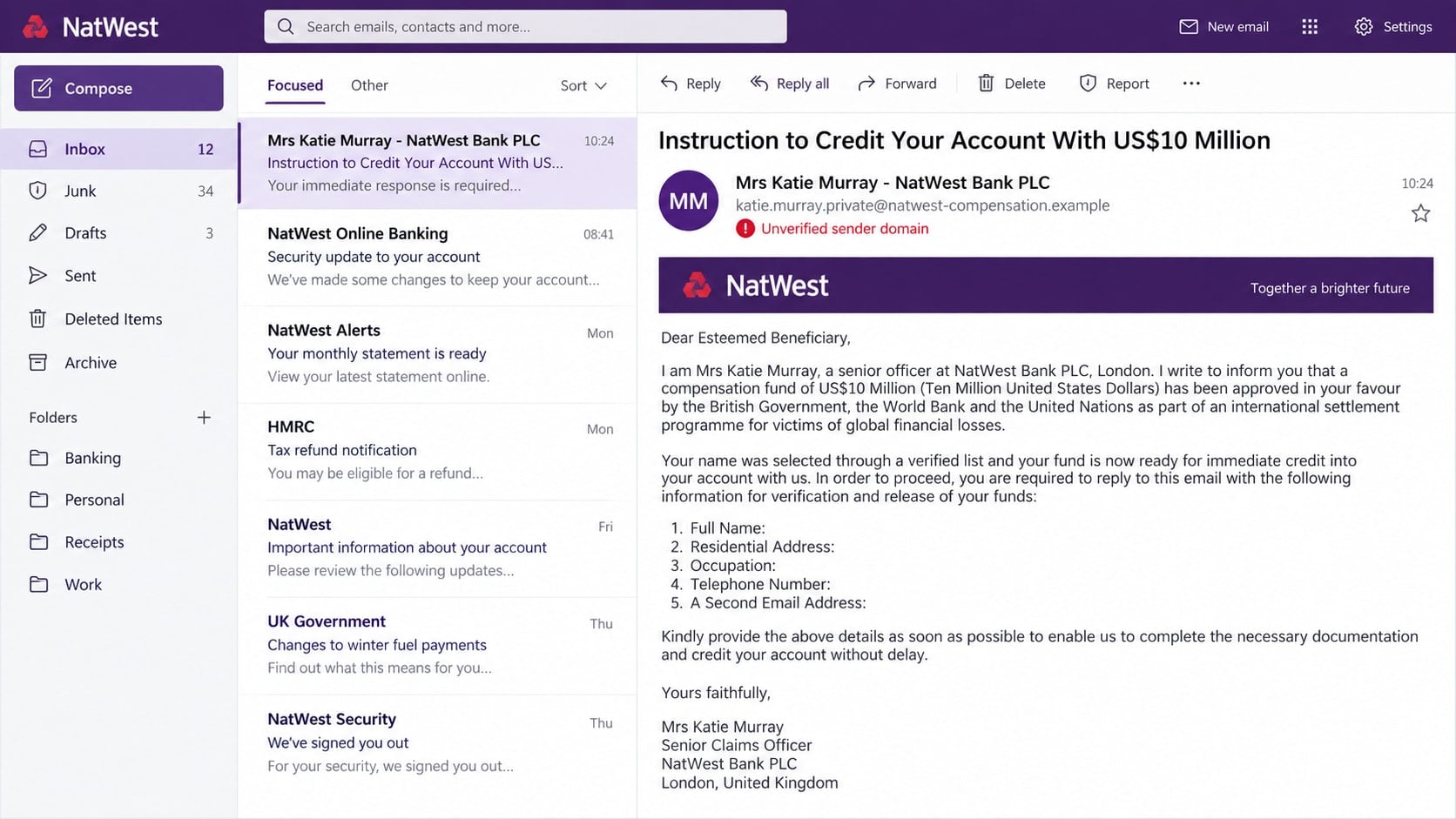Switch to the Focused tab
Image resolution: width=1456 pixels, height=819 pixels.
(x=295, y=85)
